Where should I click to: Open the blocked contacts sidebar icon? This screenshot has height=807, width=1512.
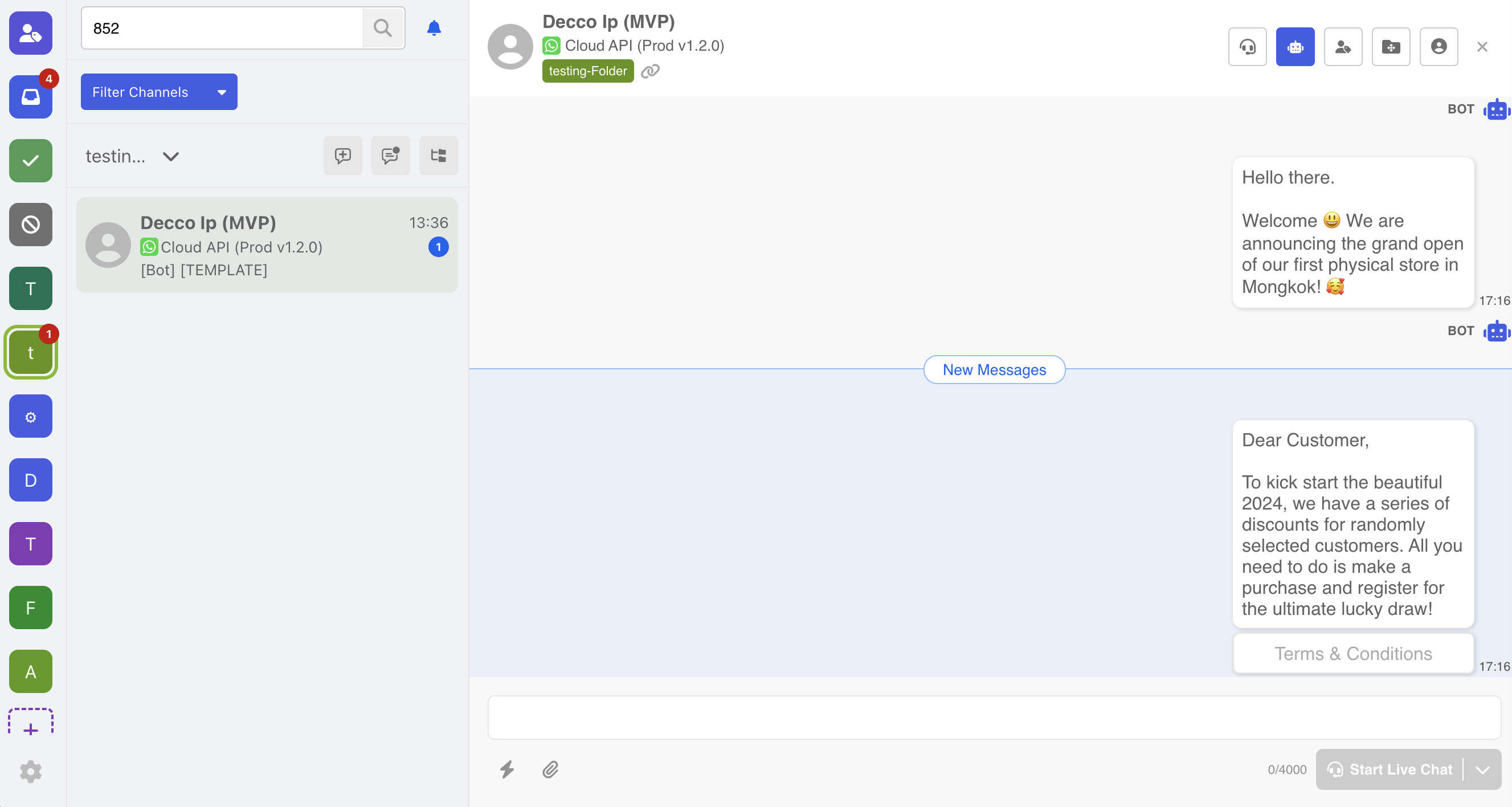pos(31,225)
